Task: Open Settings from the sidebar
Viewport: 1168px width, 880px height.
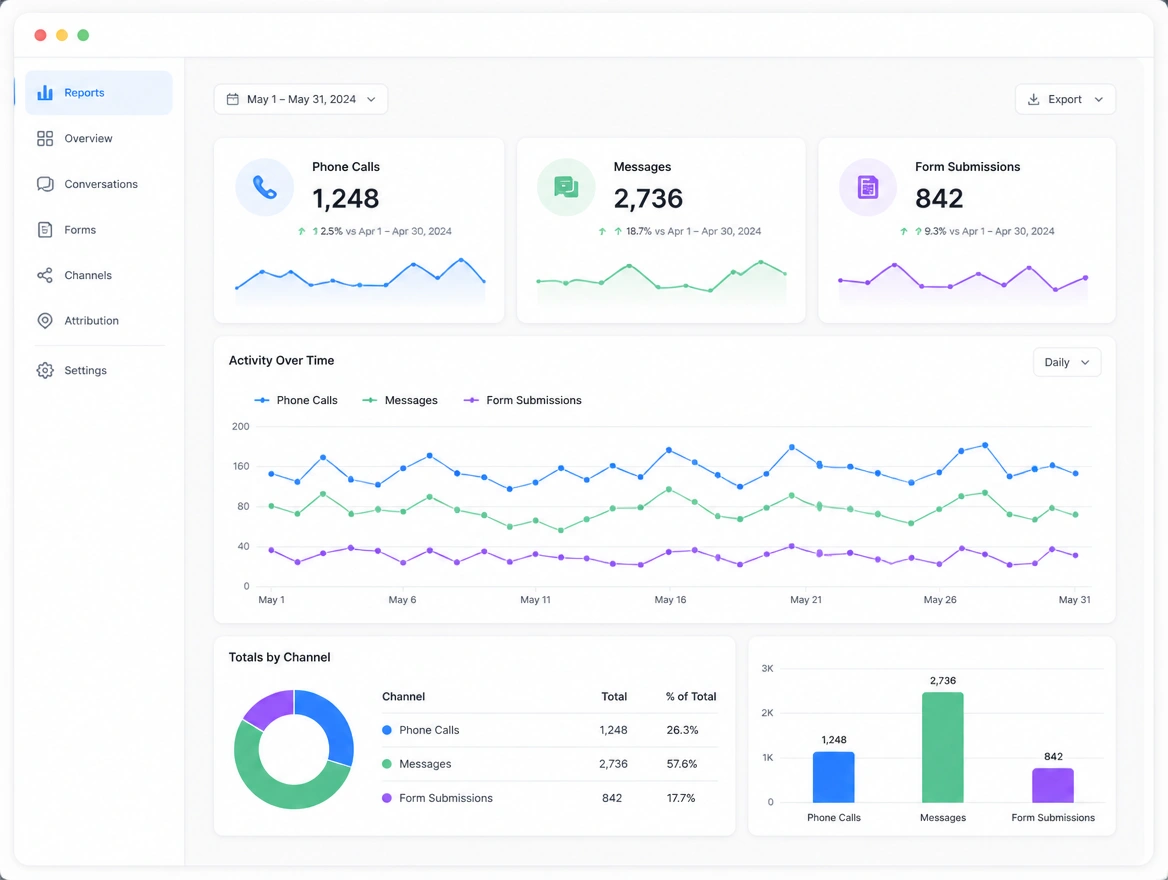Action: click(x=99, y=370)
